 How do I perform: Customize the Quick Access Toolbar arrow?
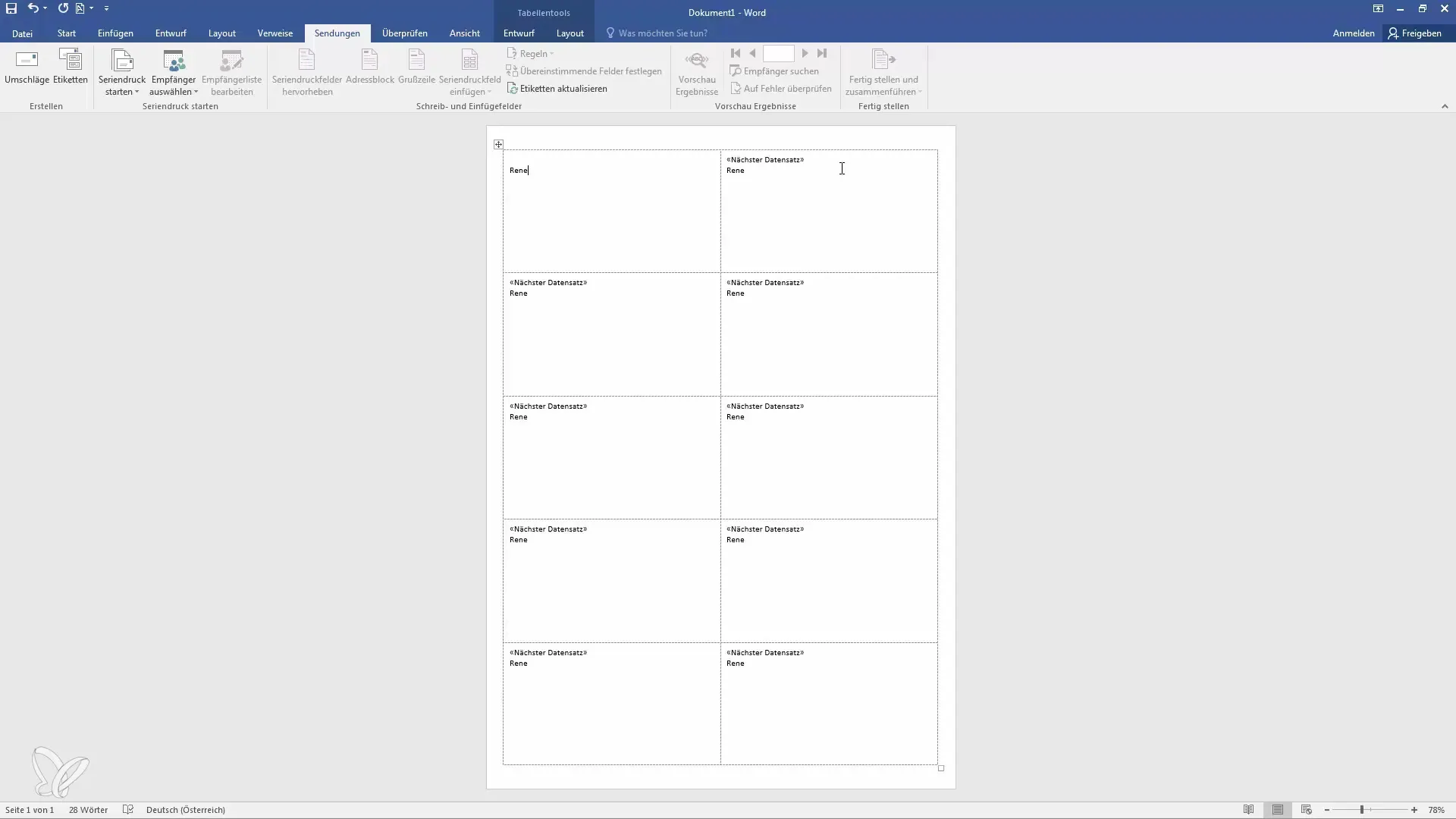coord(106,8)
